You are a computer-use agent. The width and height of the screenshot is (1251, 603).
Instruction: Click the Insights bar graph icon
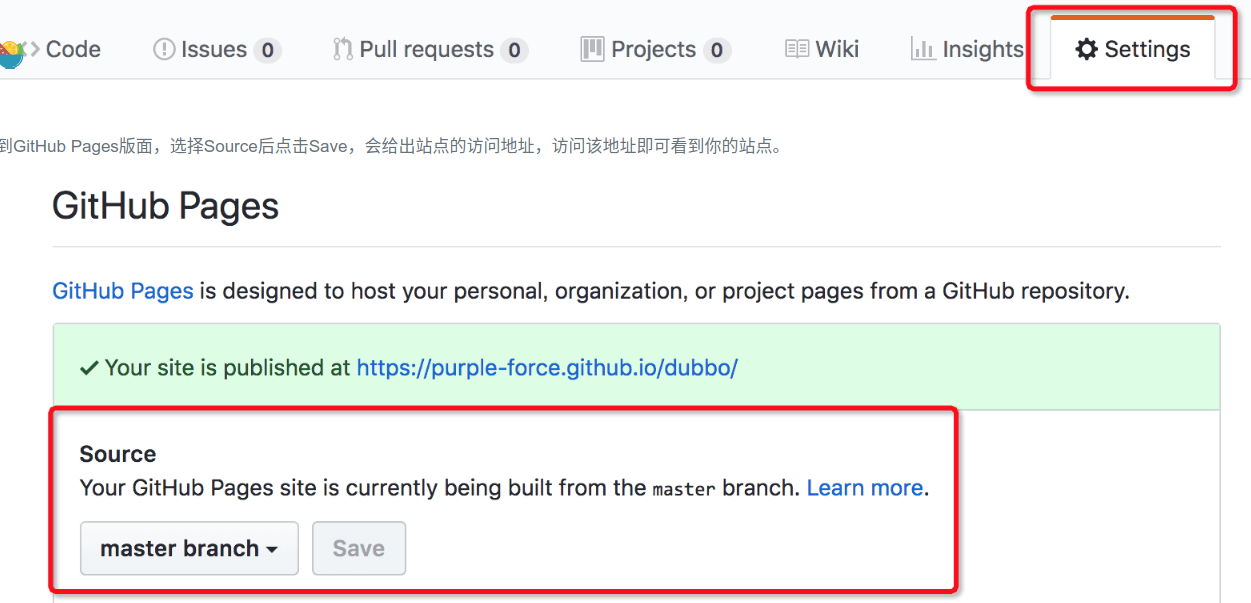point(923,48)
